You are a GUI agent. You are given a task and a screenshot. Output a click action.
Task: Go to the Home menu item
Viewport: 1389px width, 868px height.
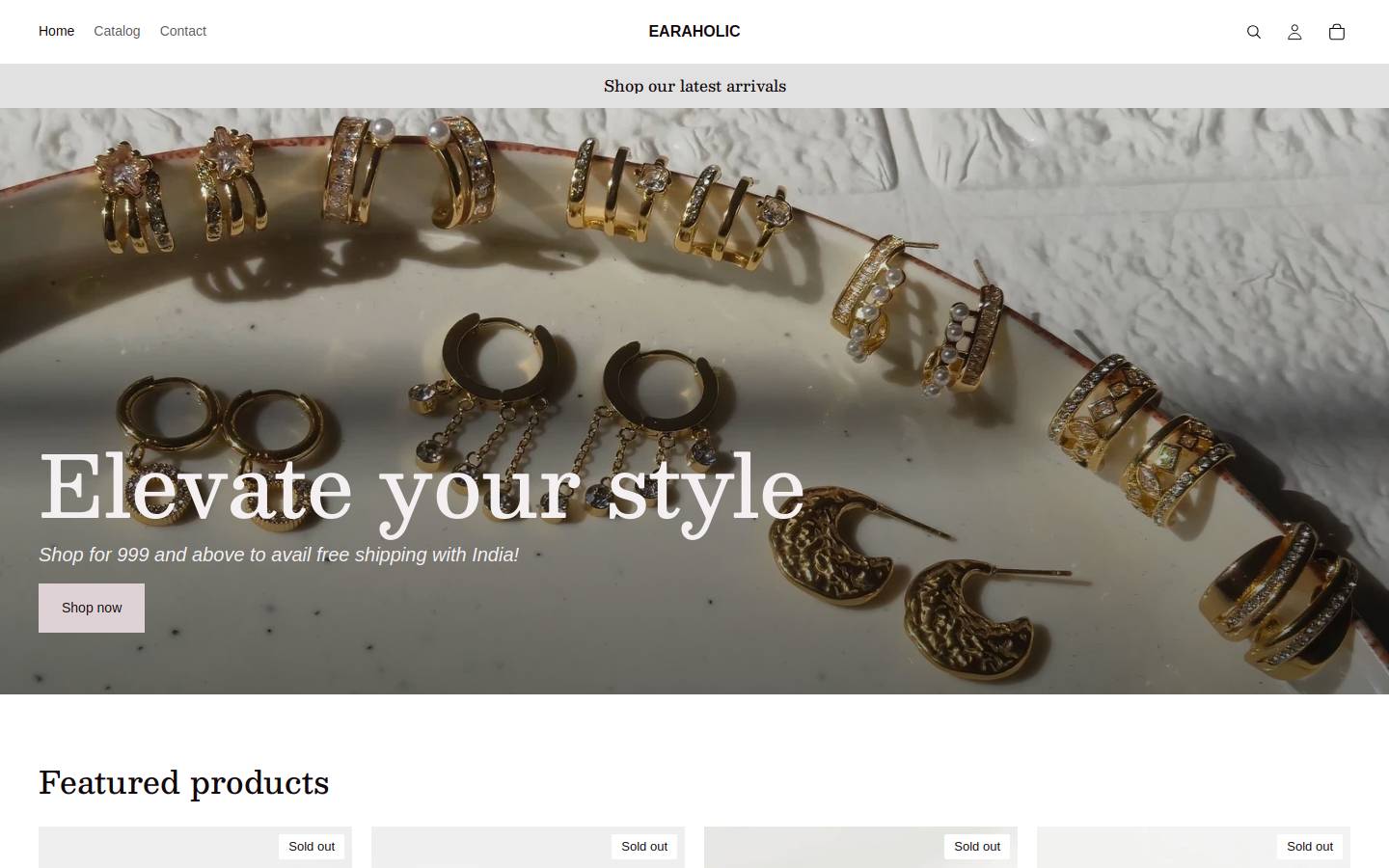click(56, 31)
